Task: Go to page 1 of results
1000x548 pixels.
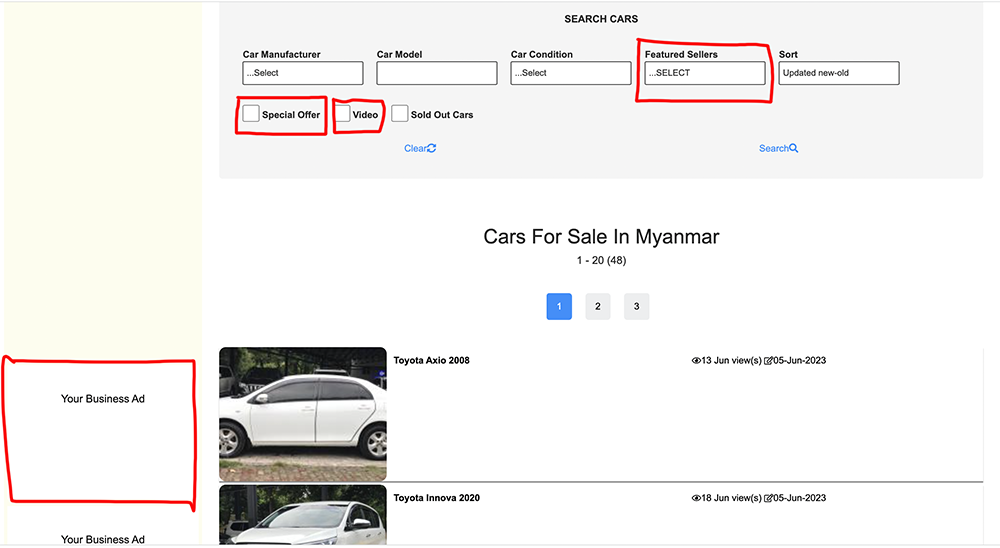Action: click(559, 306)
